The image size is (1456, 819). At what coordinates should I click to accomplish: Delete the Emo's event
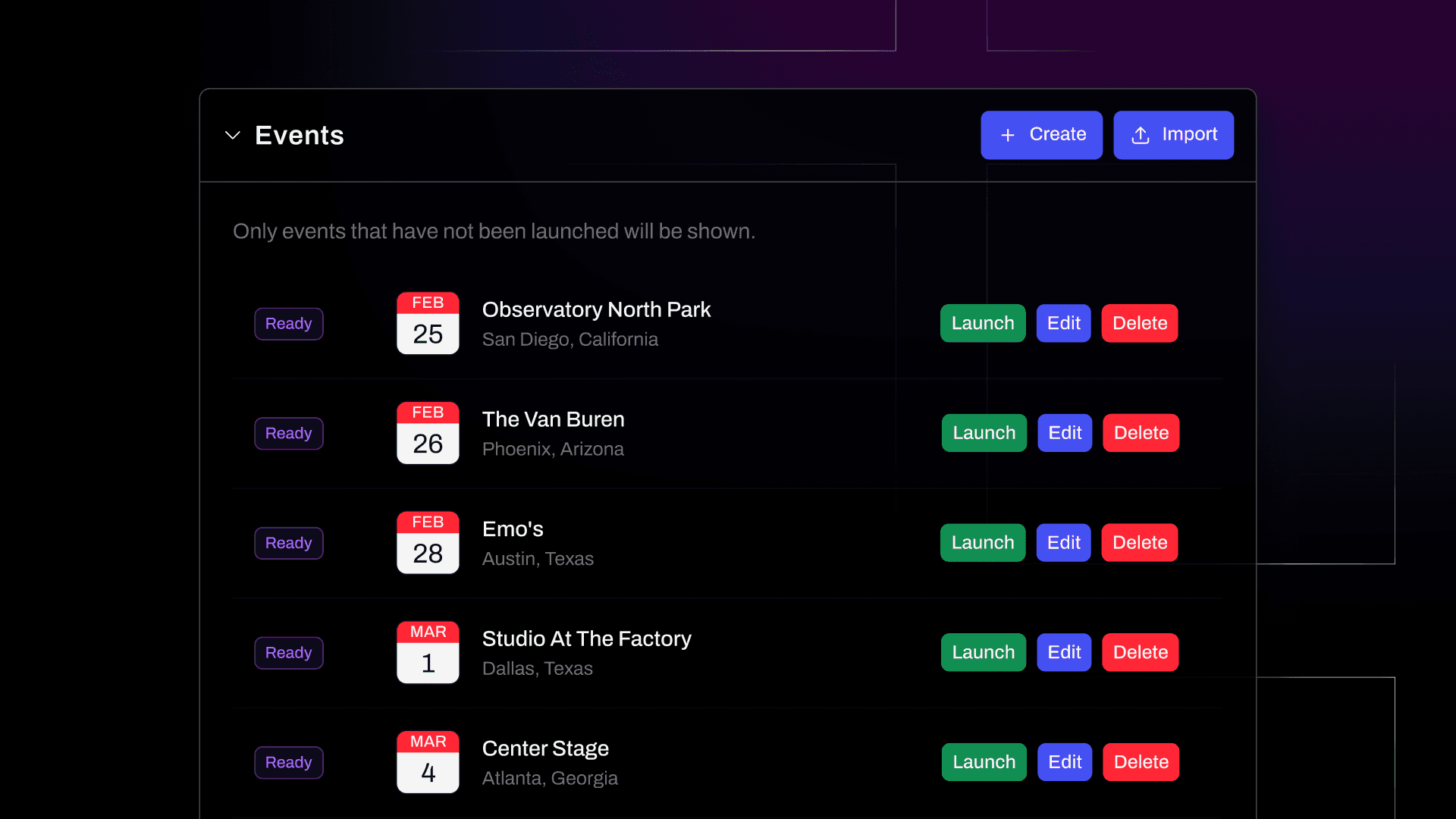point(1140,543)
